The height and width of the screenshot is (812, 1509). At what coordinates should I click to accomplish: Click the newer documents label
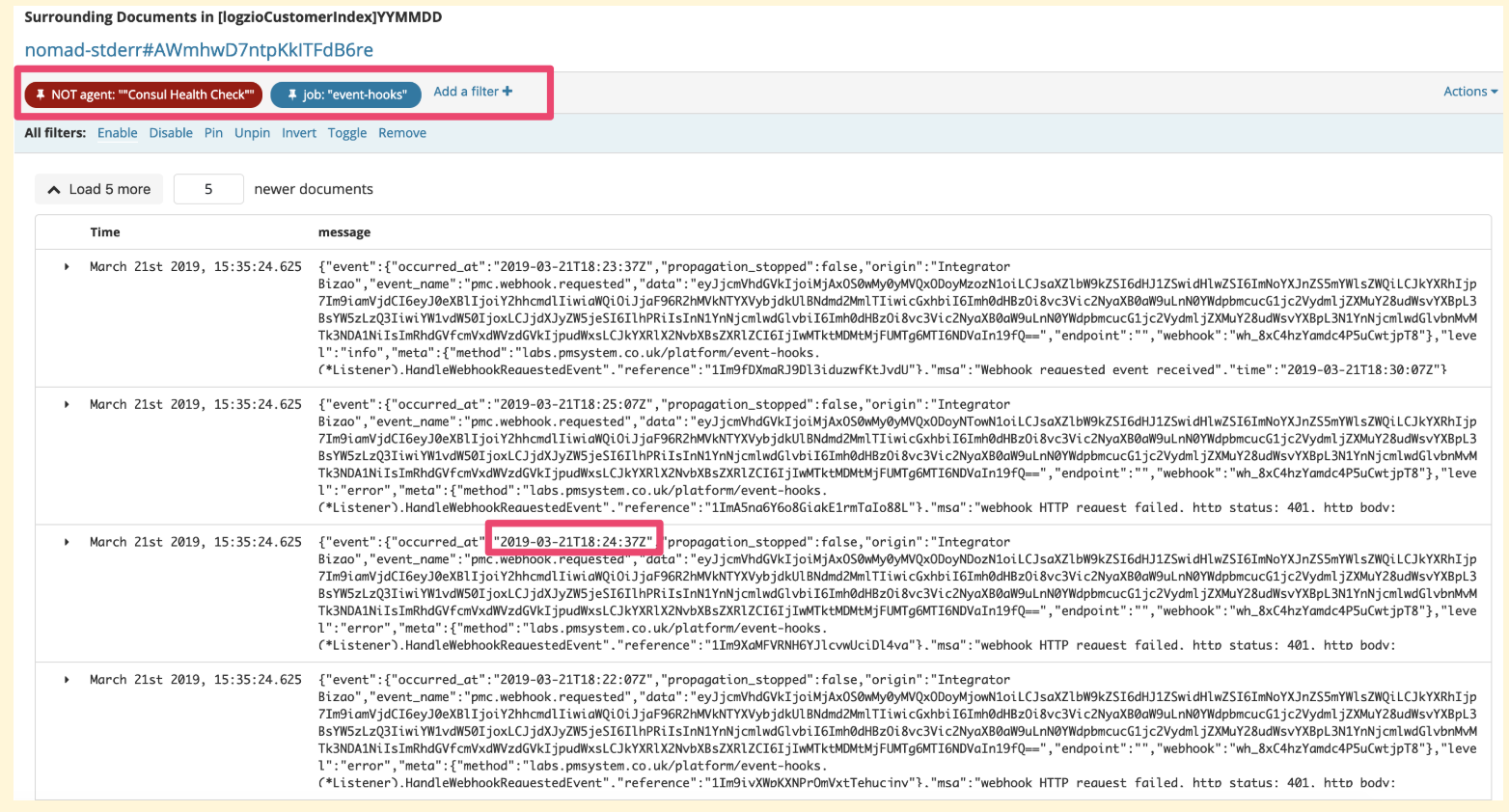pos(314,189)
